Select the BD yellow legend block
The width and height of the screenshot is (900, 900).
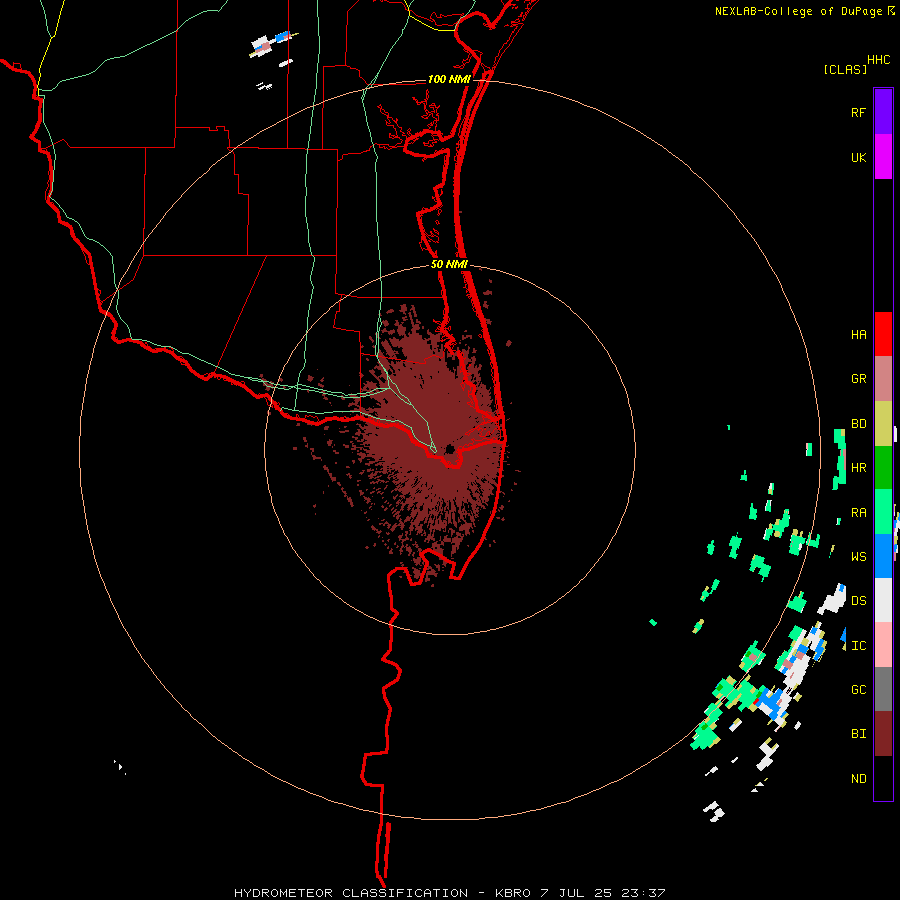click(x=883, y=424)
